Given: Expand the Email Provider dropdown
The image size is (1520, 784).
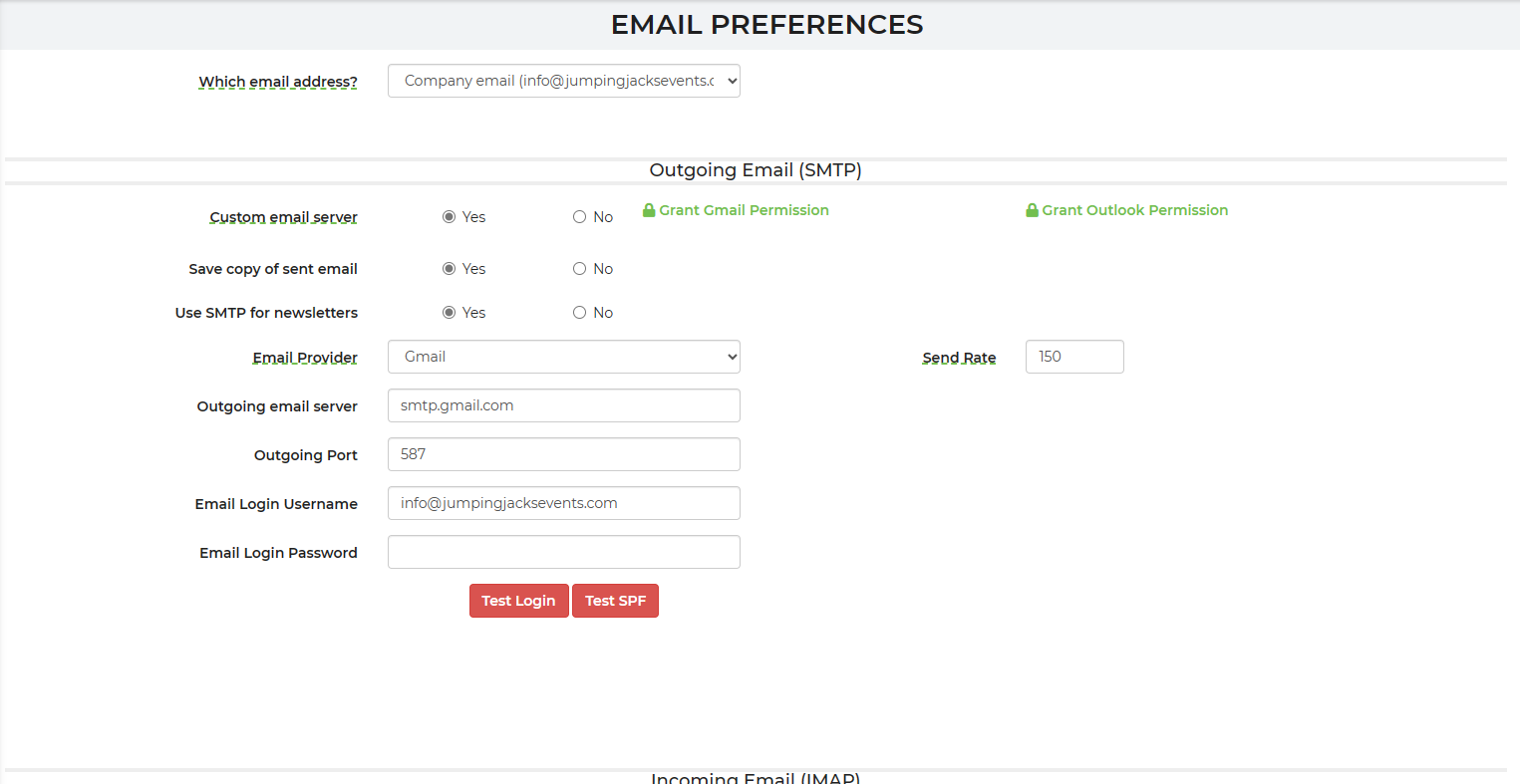Looking at the screenshot, I should [563, 357].
